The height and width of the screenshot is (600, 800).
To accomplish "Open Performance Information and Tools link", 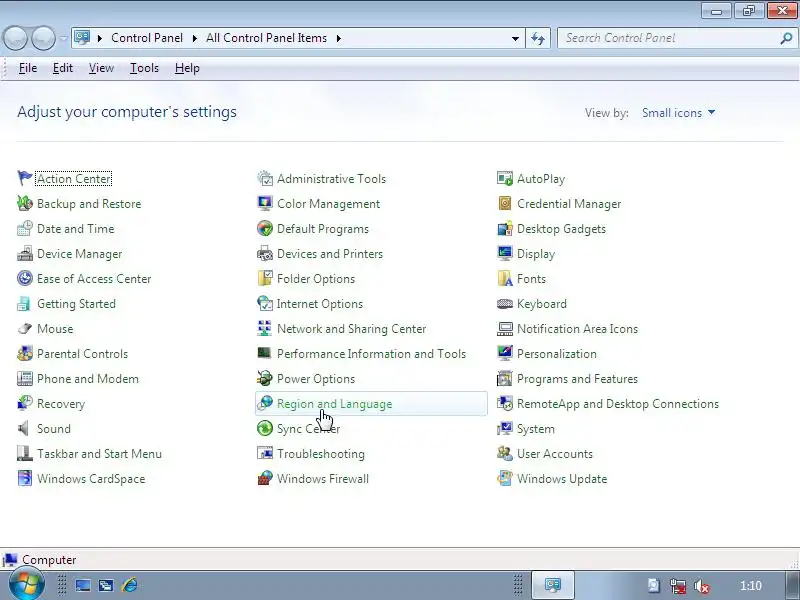I will pyautogui.click(x=371, y=354).
